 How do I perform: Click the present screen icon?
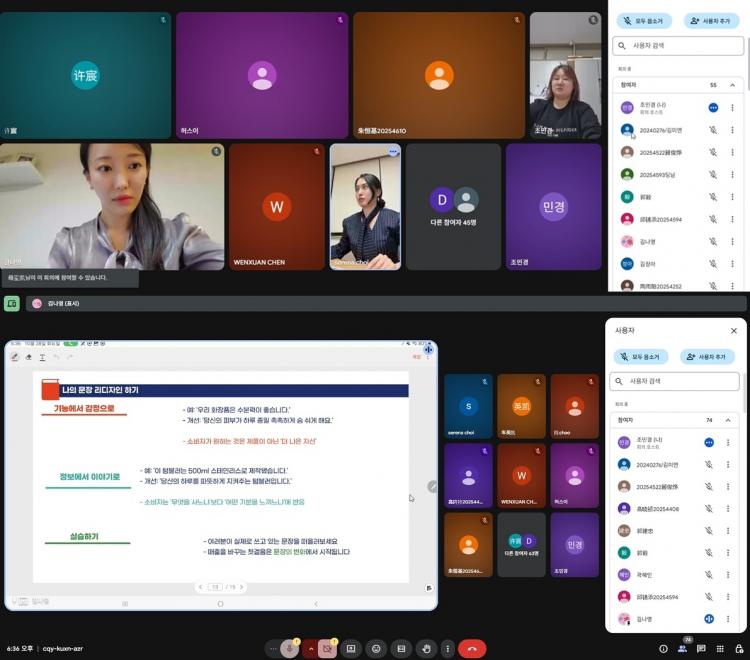pyautogui.click(x=351, y=648)
